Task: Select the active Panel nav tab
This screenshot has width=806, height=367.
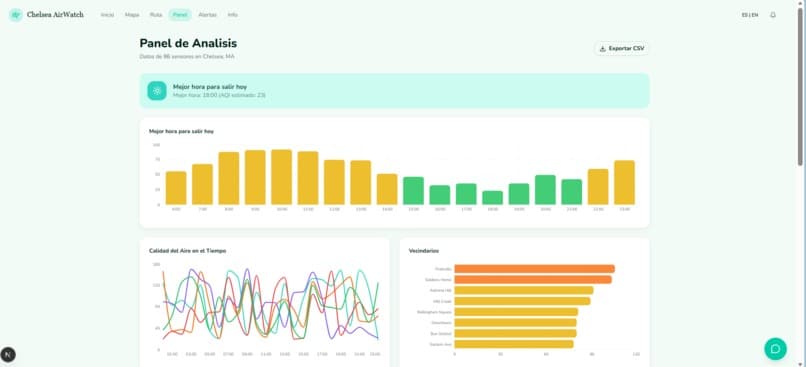Action: (180, 15)
